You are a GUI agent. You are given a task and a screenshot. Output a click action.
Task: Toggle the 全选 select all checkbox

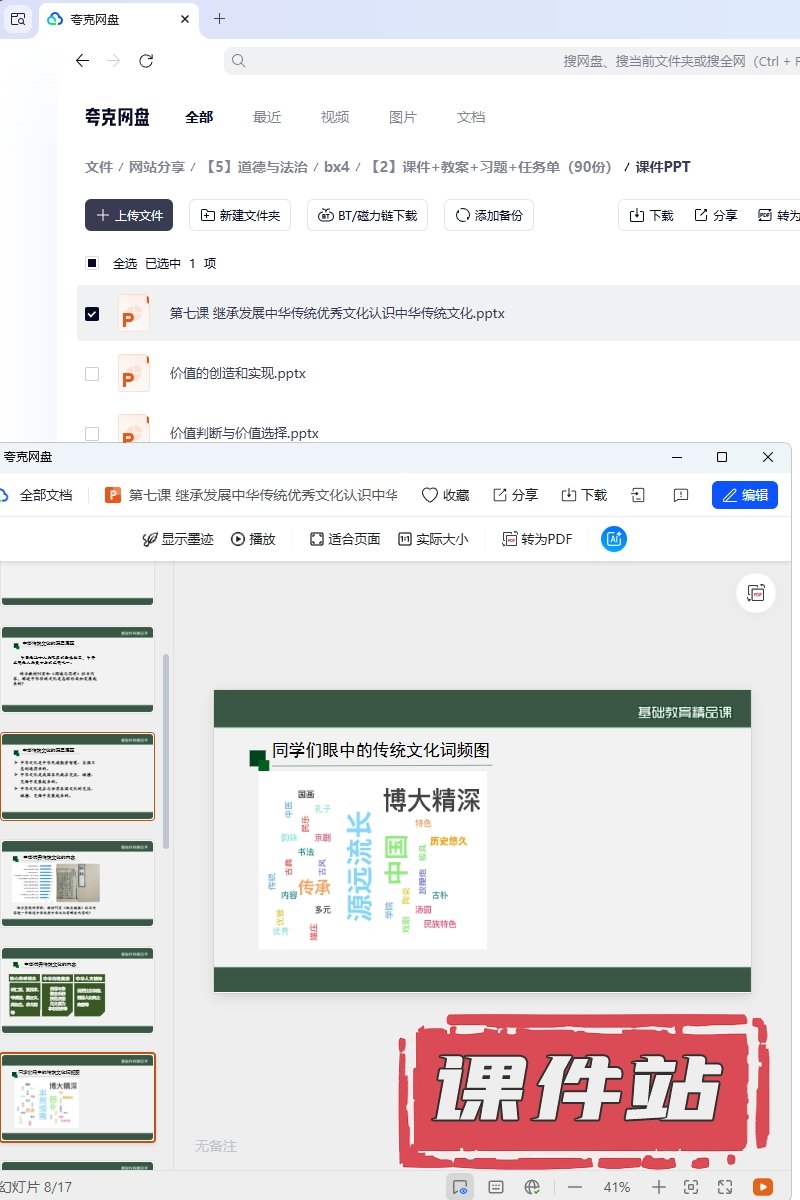(92, 264)
